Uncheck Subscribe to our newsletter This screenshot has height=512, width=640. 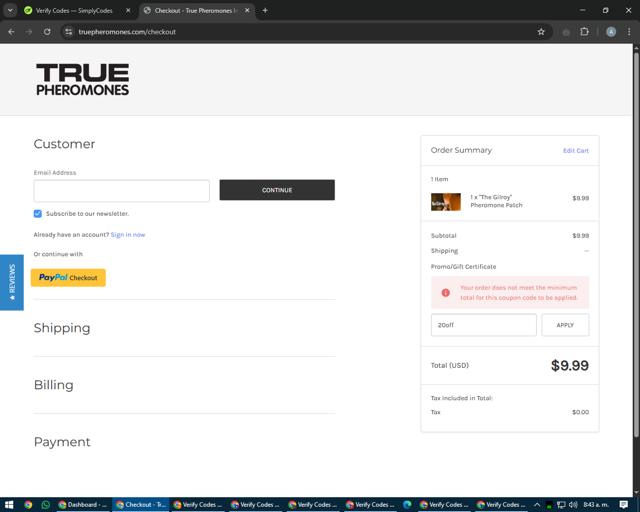(38, 214)
